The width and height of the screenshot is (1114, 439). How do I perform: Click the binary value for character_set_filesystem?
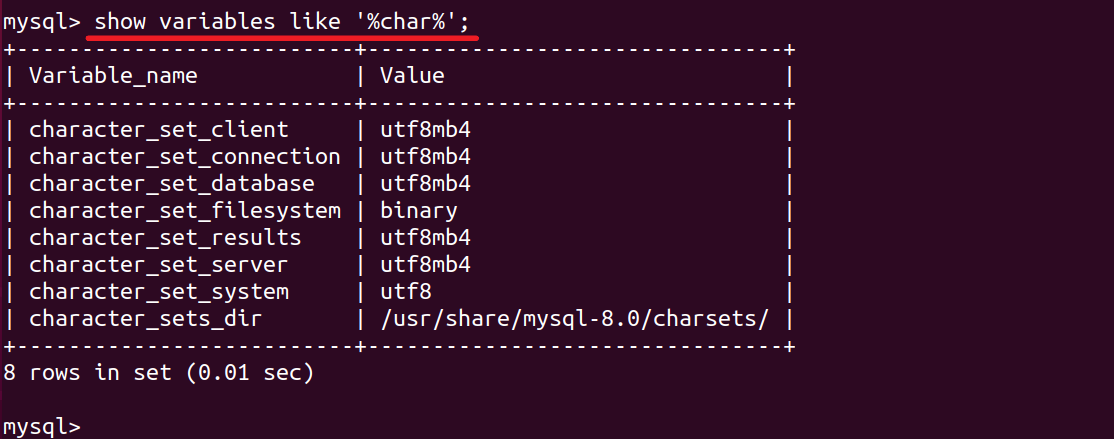click(418, 210)
